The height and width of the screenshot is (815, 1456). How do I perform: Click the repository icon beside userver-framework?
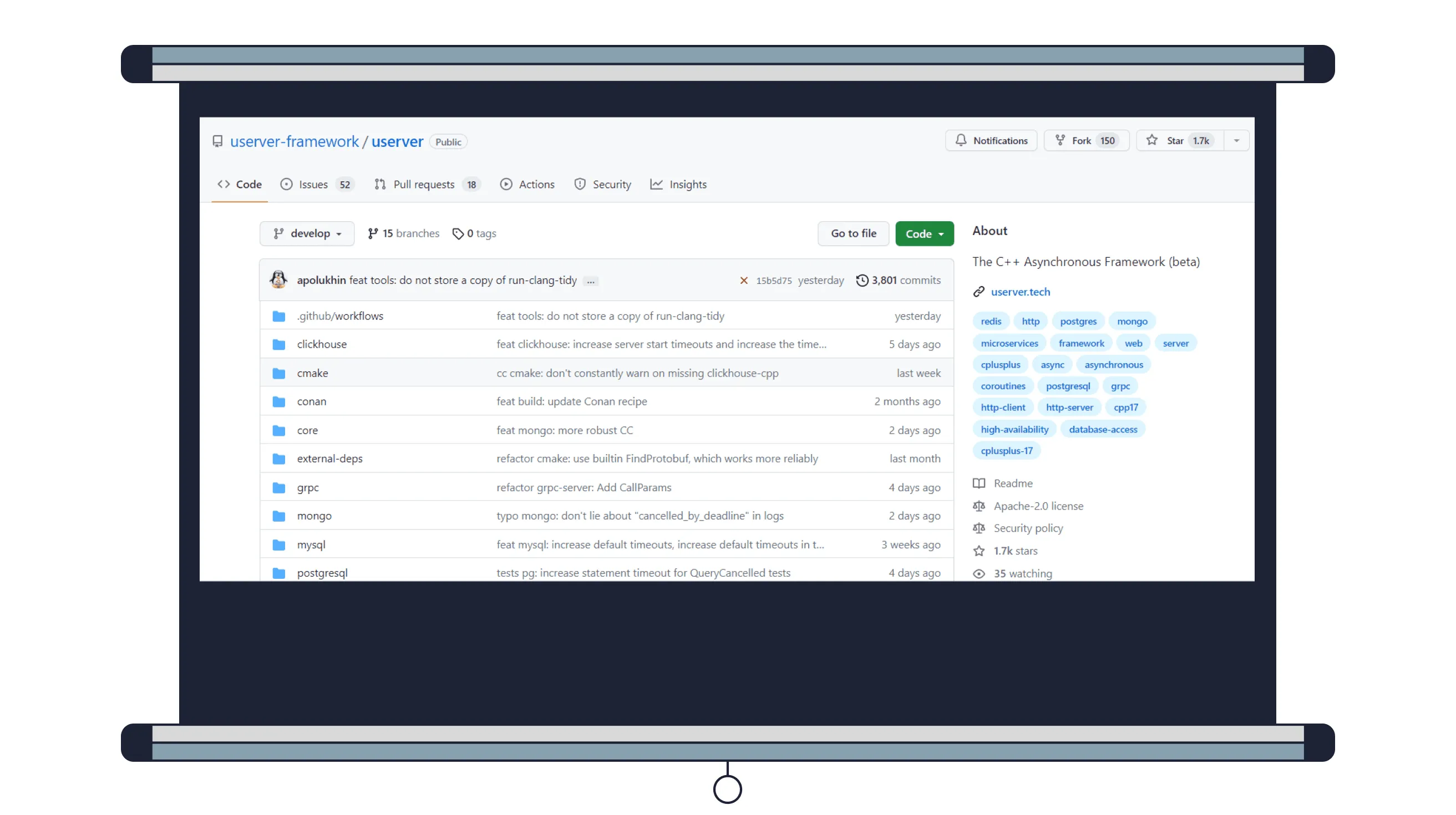coord(217,141)
